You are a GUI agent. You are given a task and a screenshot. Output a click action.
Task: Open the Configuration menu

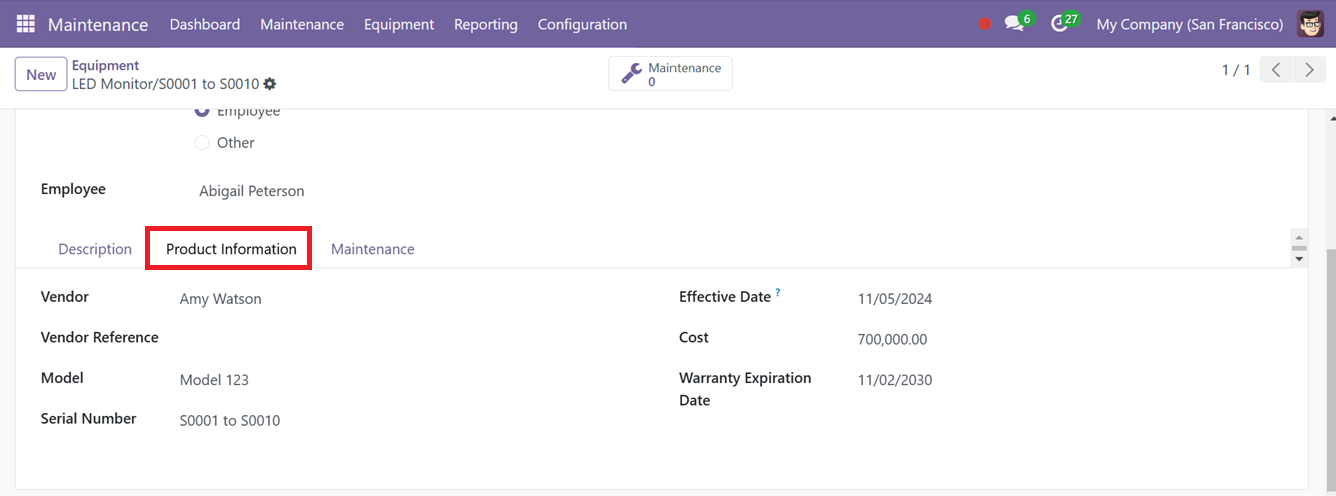pyautogui.click(x=582, y=24)
